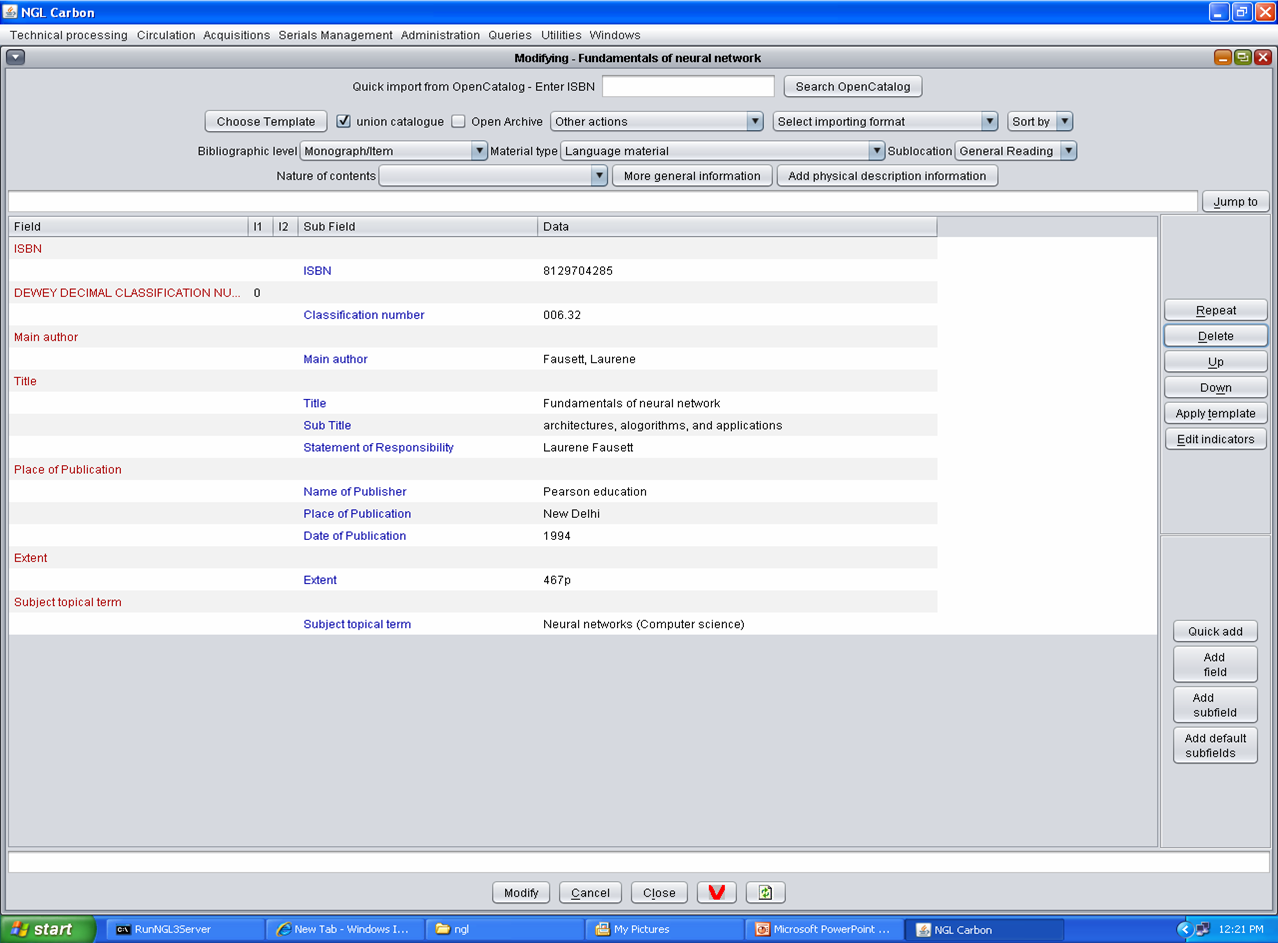Click the green refresh page icon button
Viewport: 1278px width, 943px height.
click(x=765, y=892)
